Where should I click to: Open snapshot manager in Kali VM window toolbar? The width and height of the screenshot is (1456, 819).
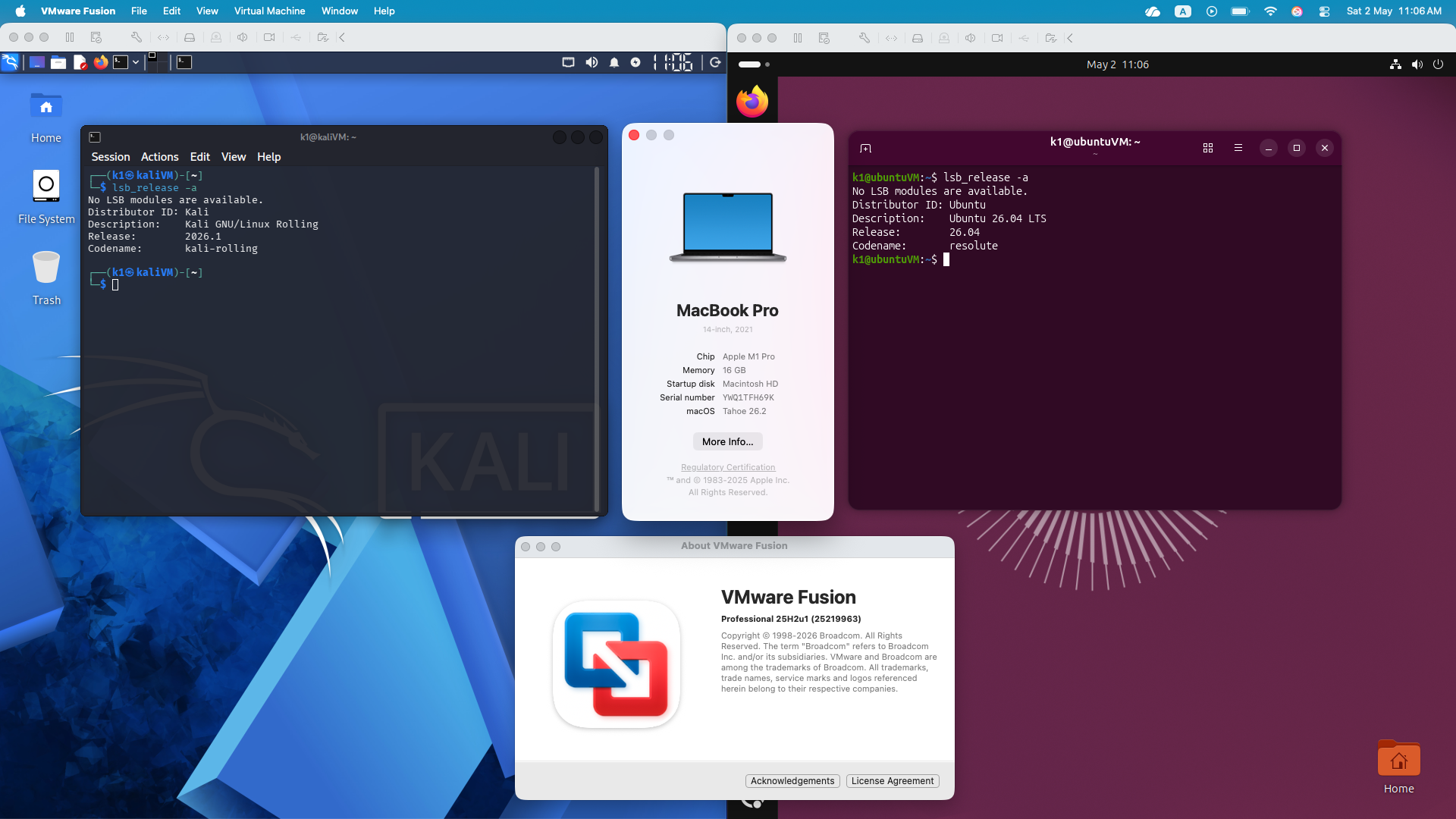(x=96, y=37)
